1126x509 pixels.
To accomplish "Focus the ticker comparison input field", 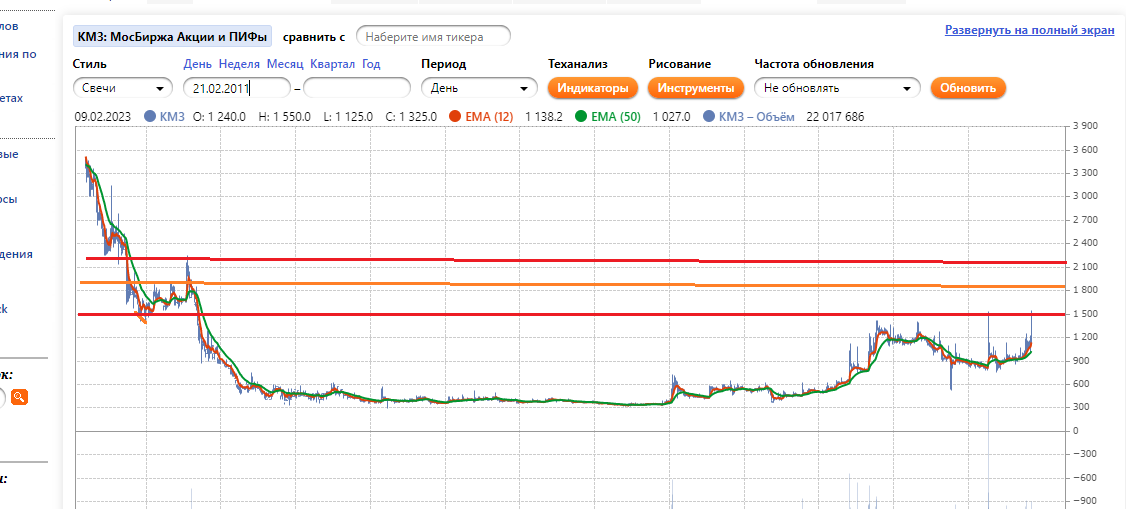I will (433, 37).
